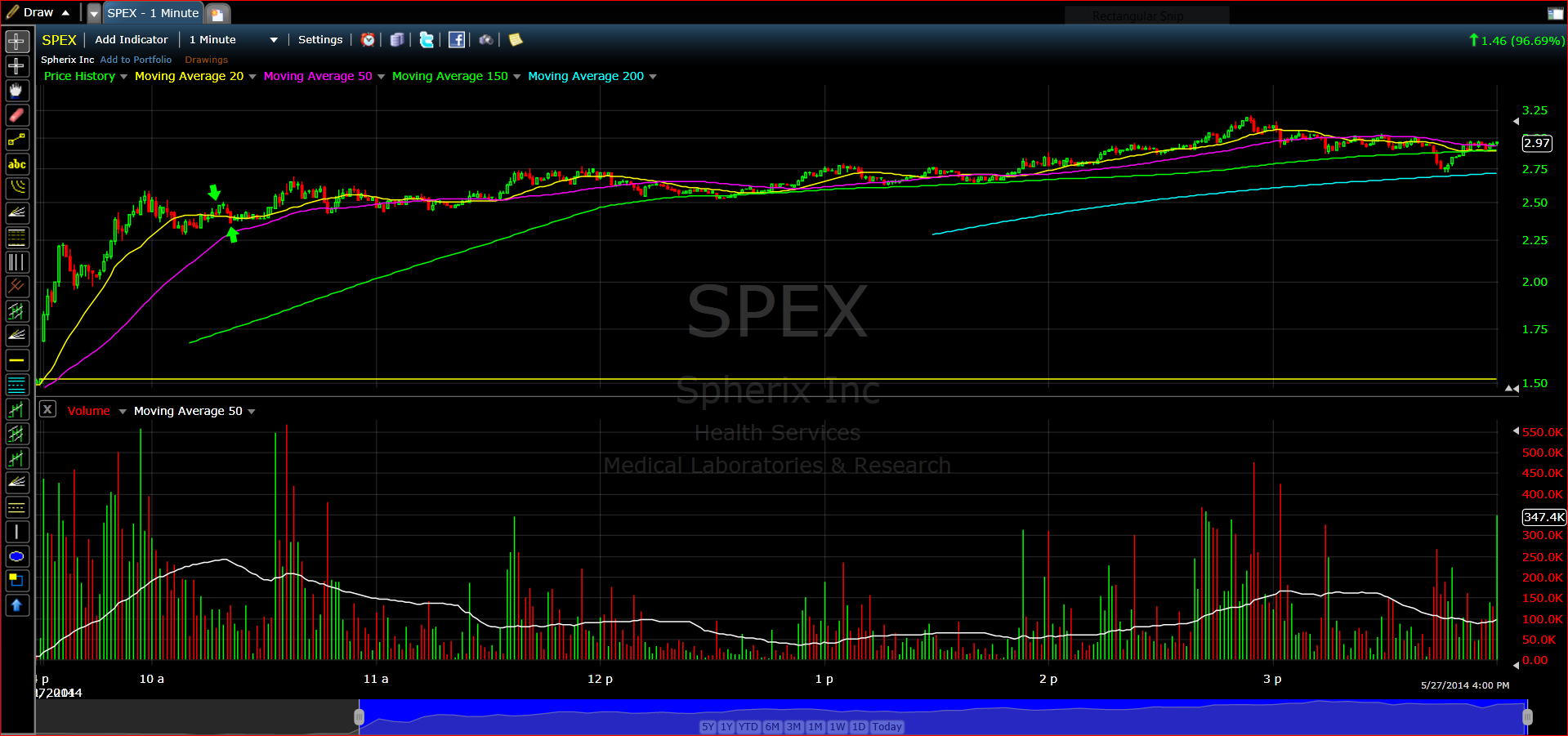
Task: Jump to the Today range
Action: [887, 726]
